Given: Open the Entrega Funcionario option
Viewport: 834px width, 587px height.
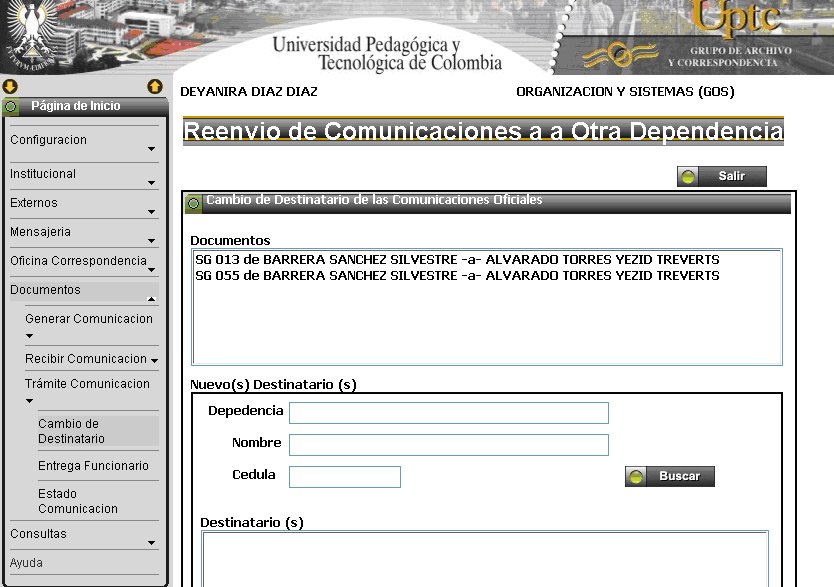Looking at the screenshot, I should tap(93, 466).
